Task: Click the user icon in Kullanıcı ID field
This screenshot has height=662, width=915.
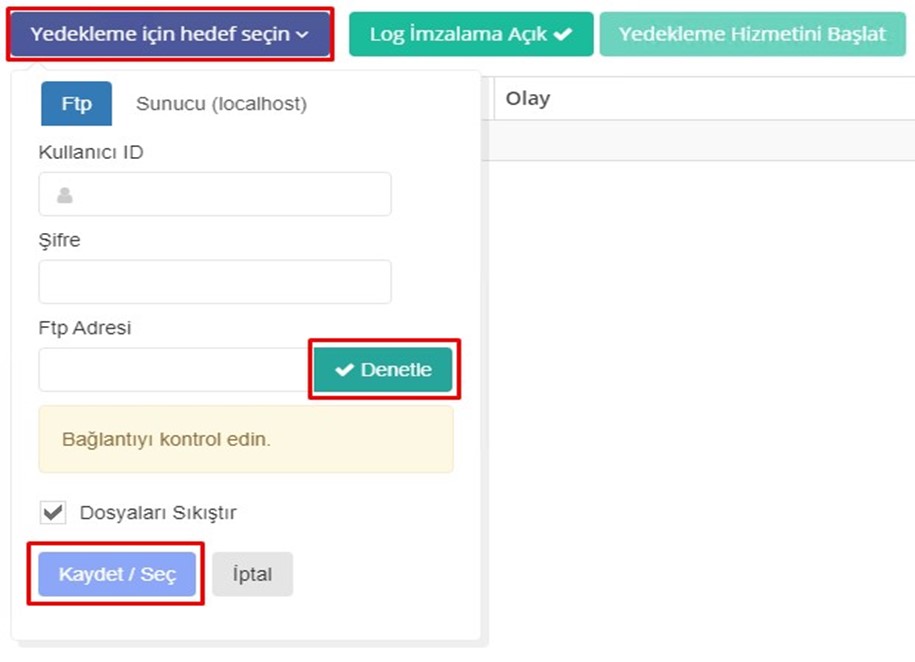Action: (65, 195)
